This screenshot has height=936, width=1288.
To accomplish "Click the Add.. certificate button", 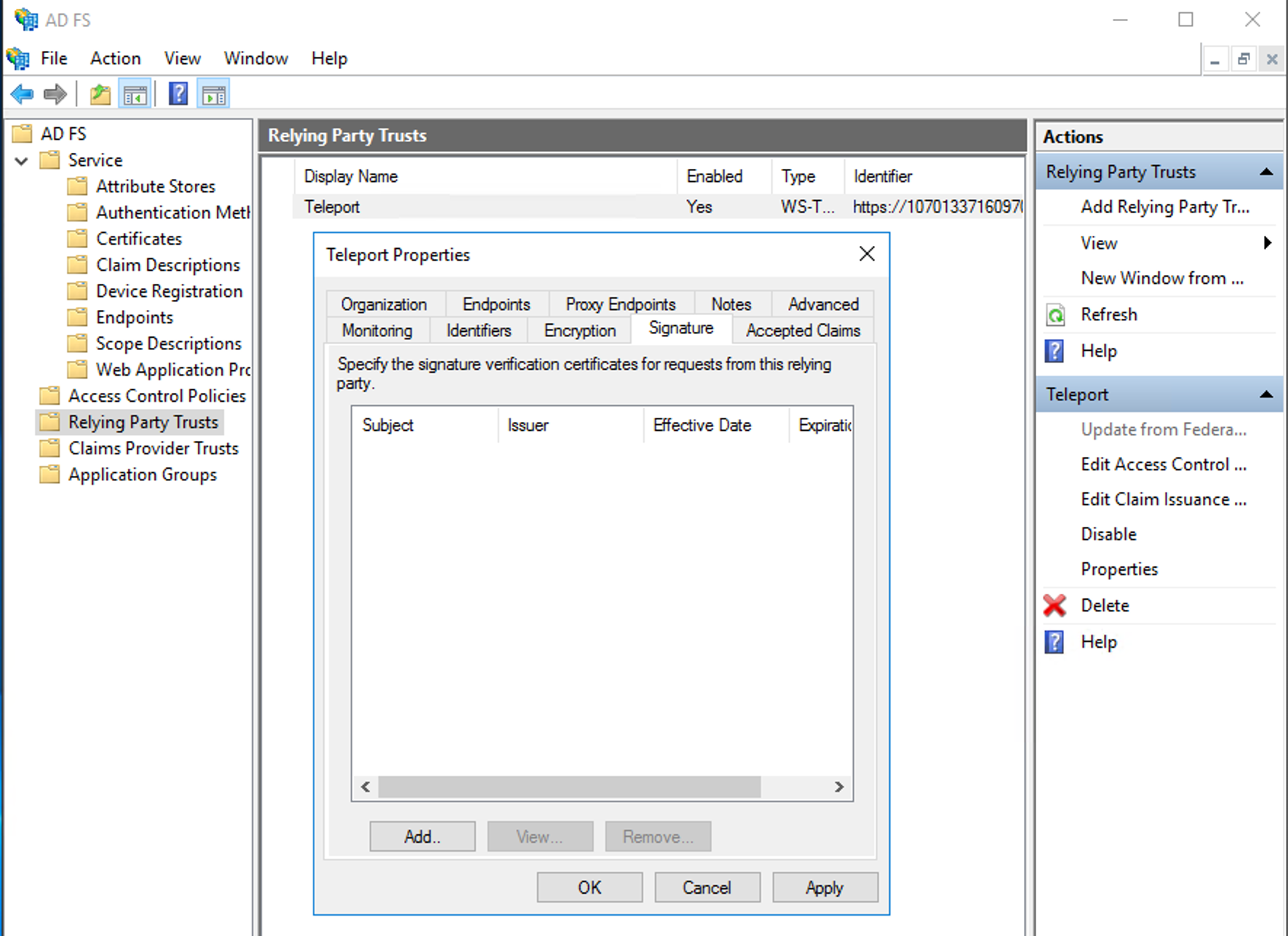I will click(x=422, y=837).
